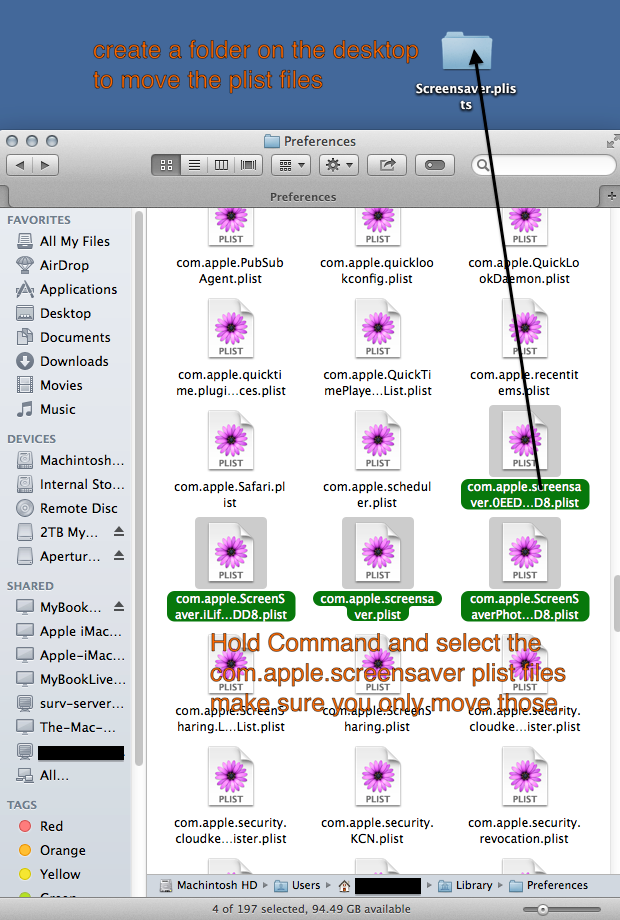Viewport: 620px width, 920px height.
Task: Click Preferences in path bar
Action: click(x=548, y=885)
